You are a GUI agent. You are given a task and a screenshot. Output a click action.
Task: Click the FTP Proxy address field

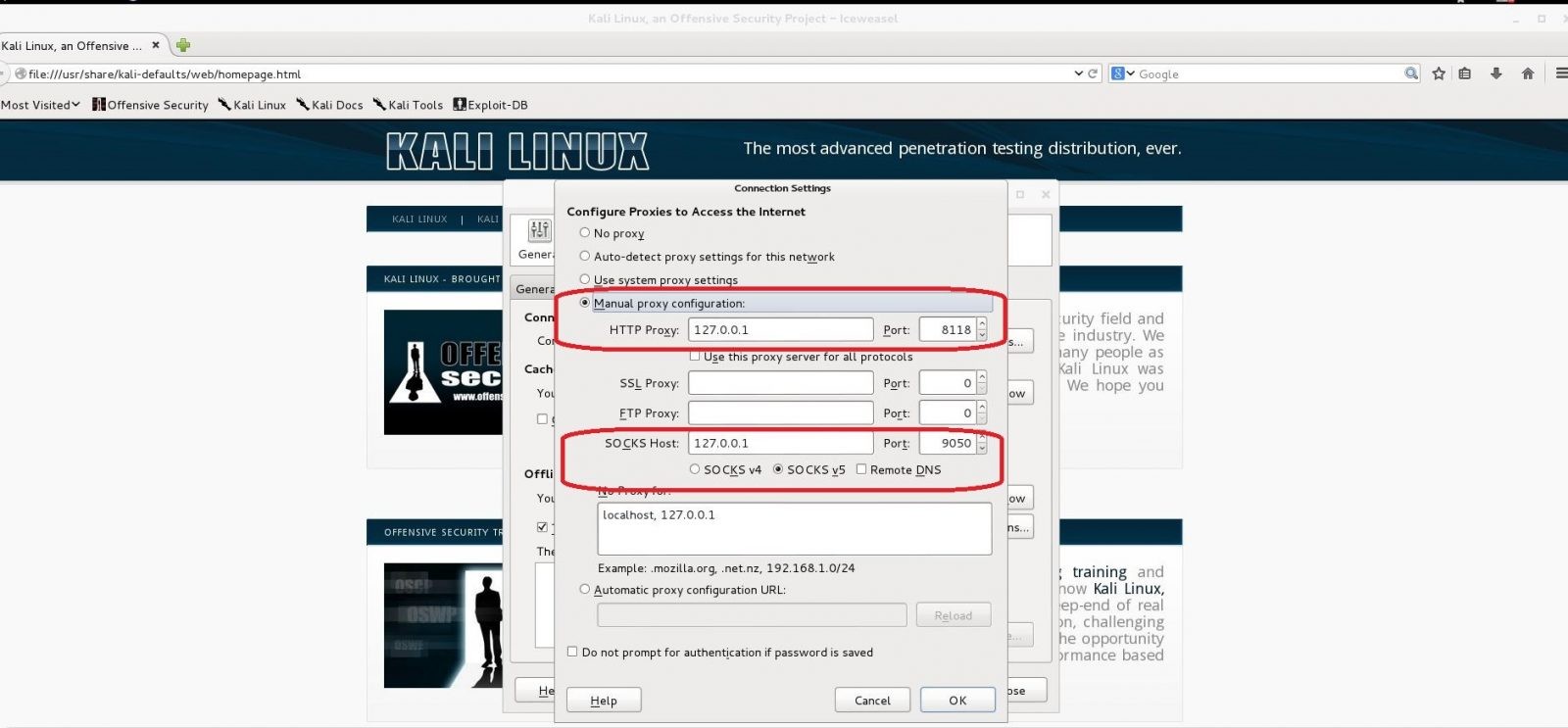(x=780, y=413)
